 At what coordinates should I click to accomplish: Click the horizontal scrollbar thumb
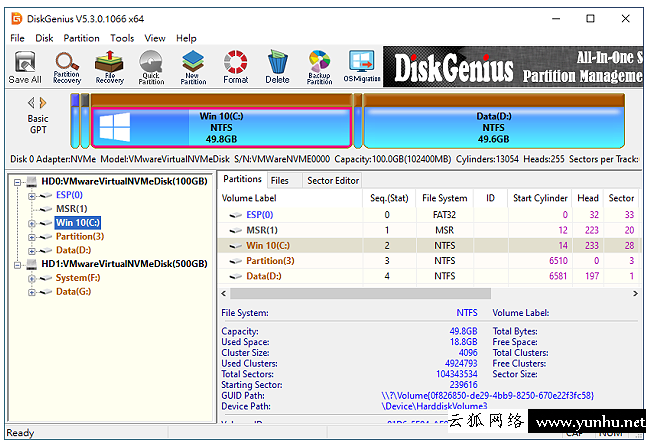361,293
